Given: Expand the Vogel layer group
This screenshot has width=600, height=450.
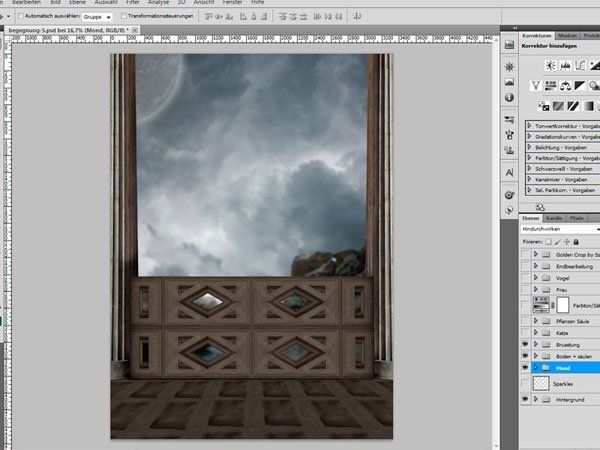Looking at the screenshot, I should pos(536,278).
